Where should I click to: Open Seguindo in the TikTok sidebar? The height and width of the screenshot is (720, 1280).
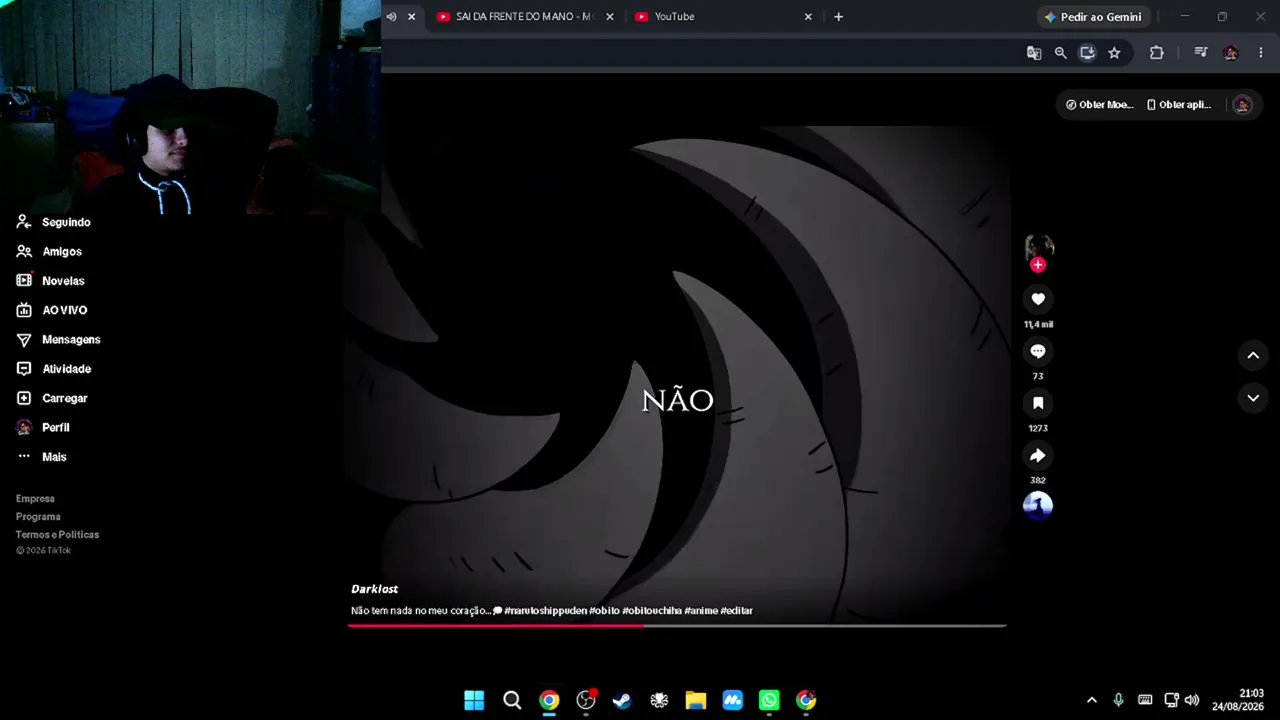click(54, 222)
